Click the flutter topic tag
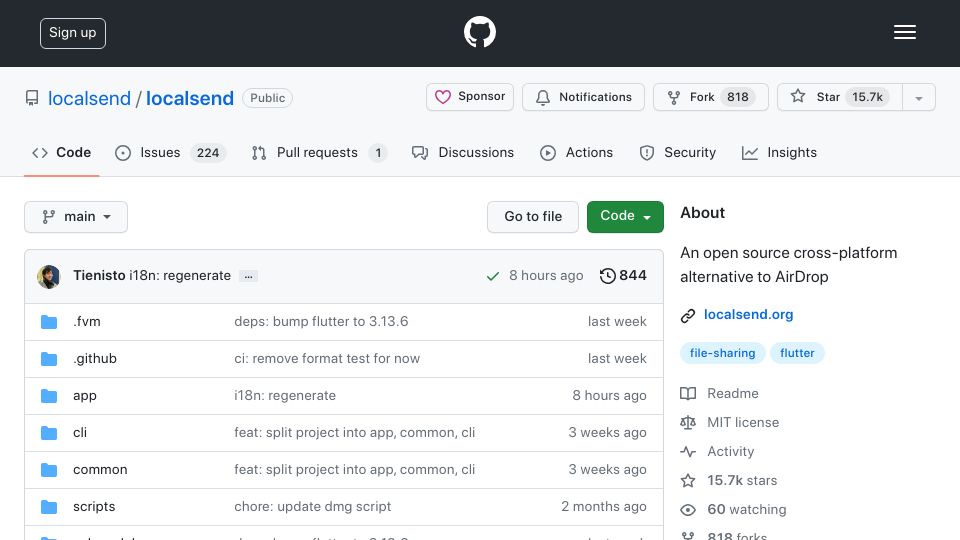Screen dimensions: 960x540 (797, 353)
